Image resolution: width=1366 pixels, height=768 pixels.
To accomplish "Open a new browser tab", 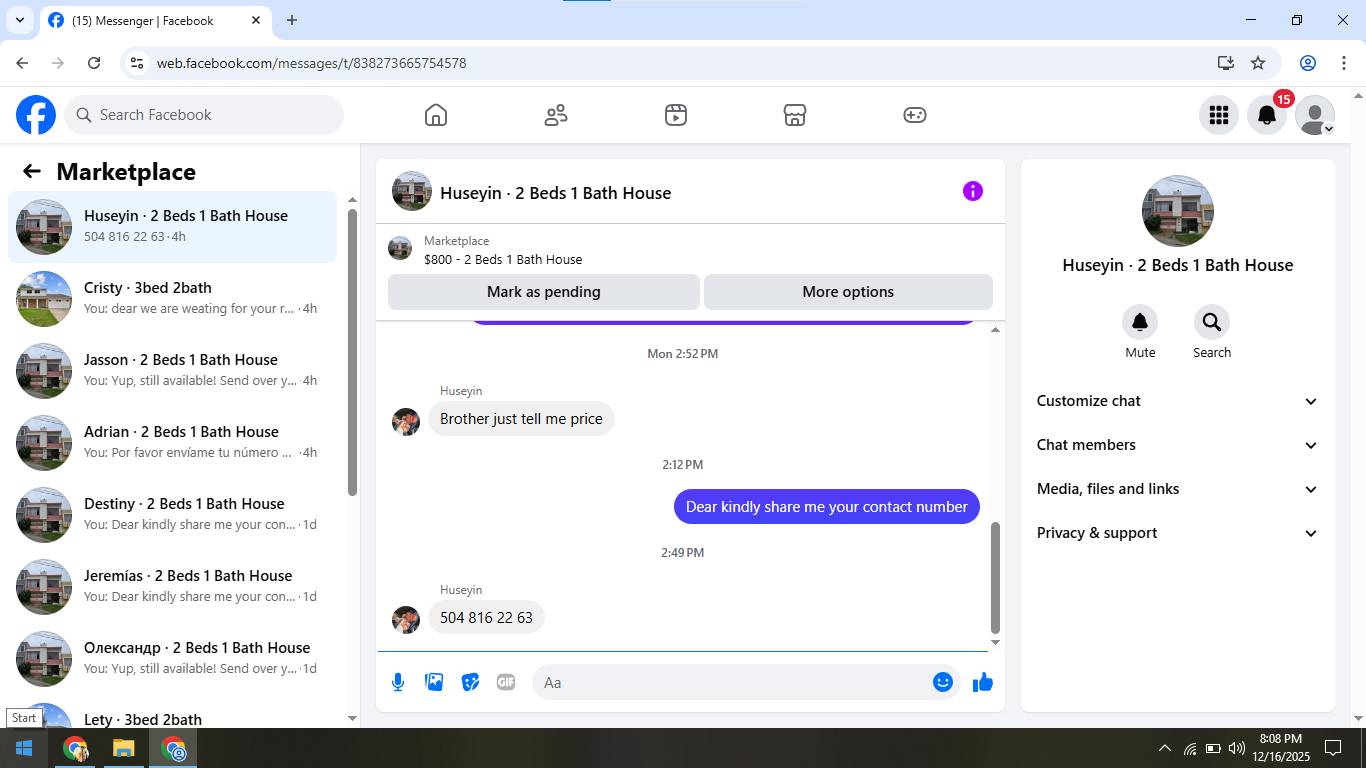I will (x=292, y=20).
